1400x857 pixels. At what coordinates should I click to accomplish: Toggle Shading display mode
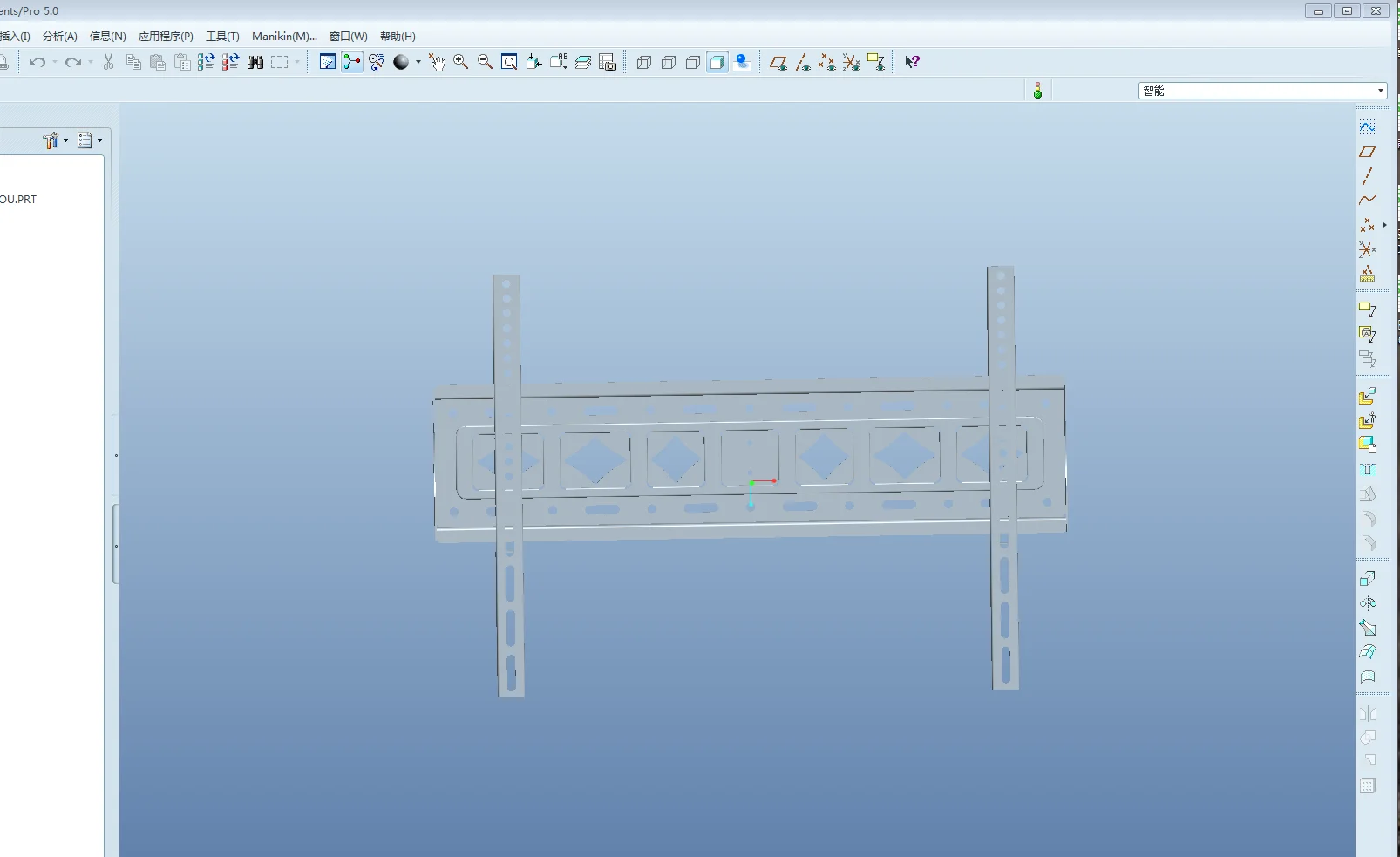[717, 62]
